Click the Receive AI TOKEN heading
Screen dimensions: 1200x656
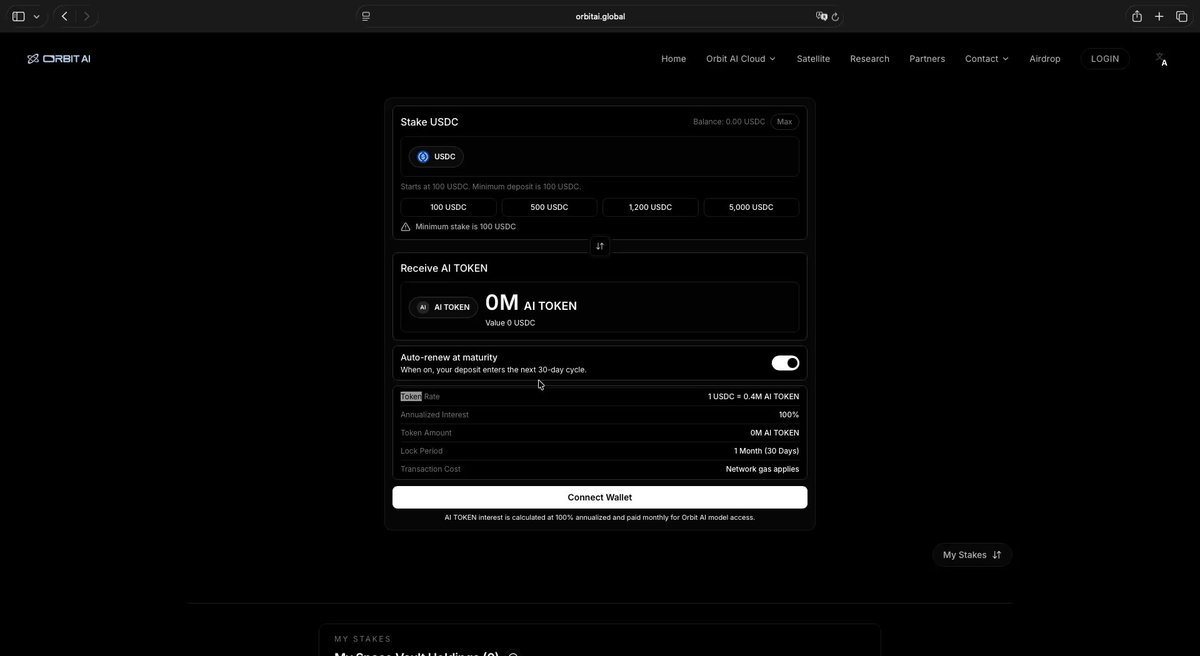(444, 268)
